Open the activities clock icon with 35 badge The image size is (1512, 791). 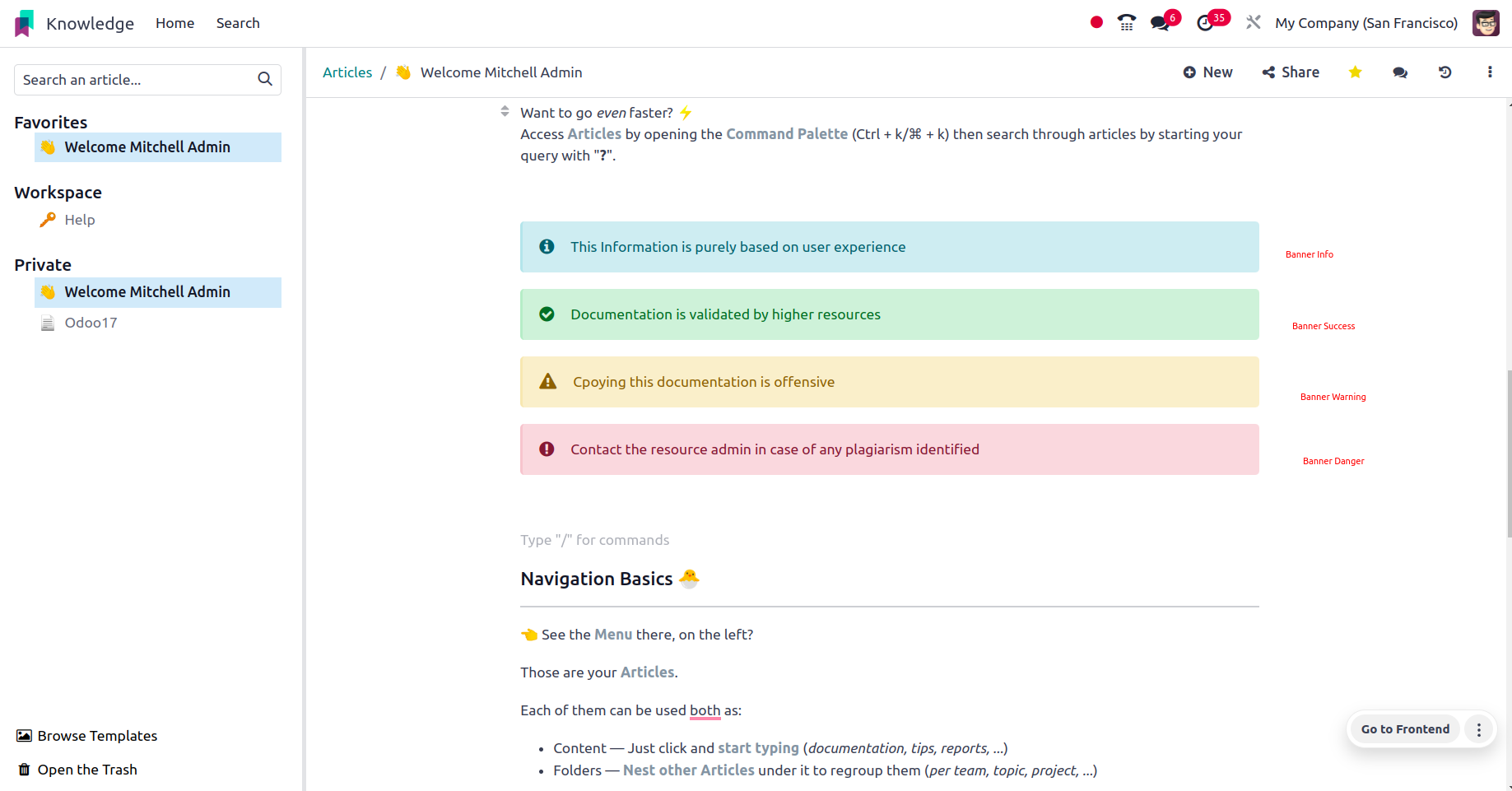tap(1205, 23)
